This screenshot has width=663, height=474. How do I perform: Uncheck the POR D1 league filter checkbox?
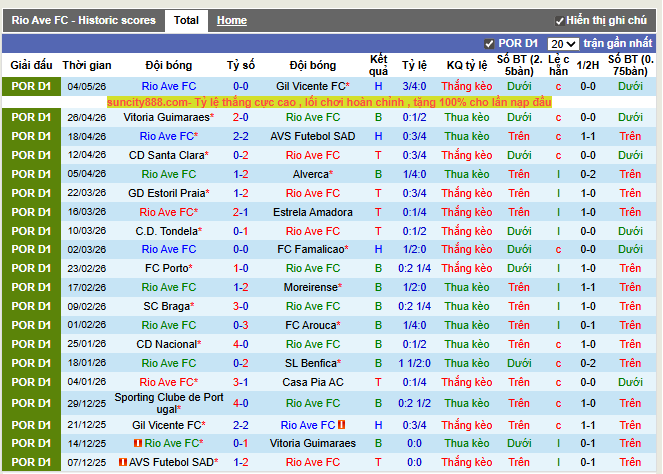pyautogui.click(x=489, y=44)
